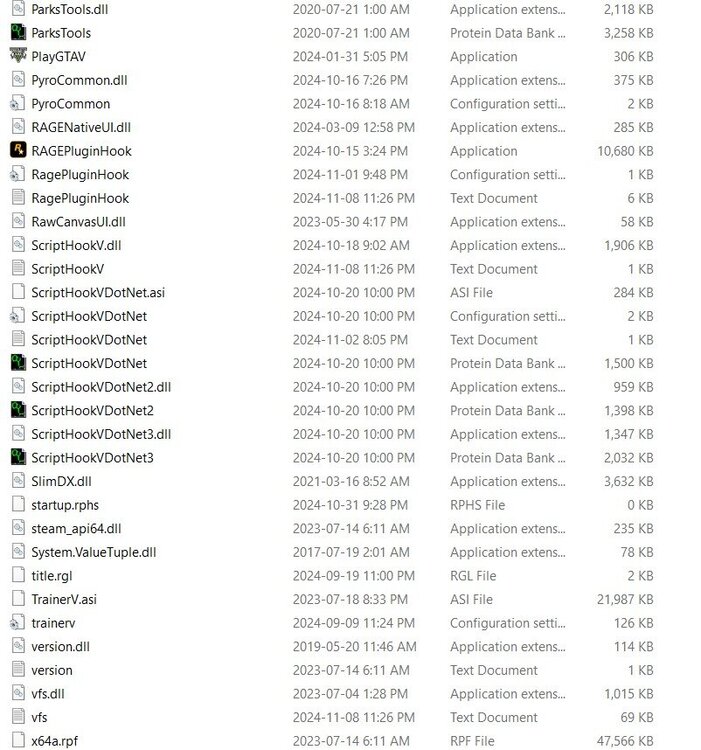Click the startup.rphs blank file icon
701x750 pixels.
pyautogui.click(x=18, y=504)
